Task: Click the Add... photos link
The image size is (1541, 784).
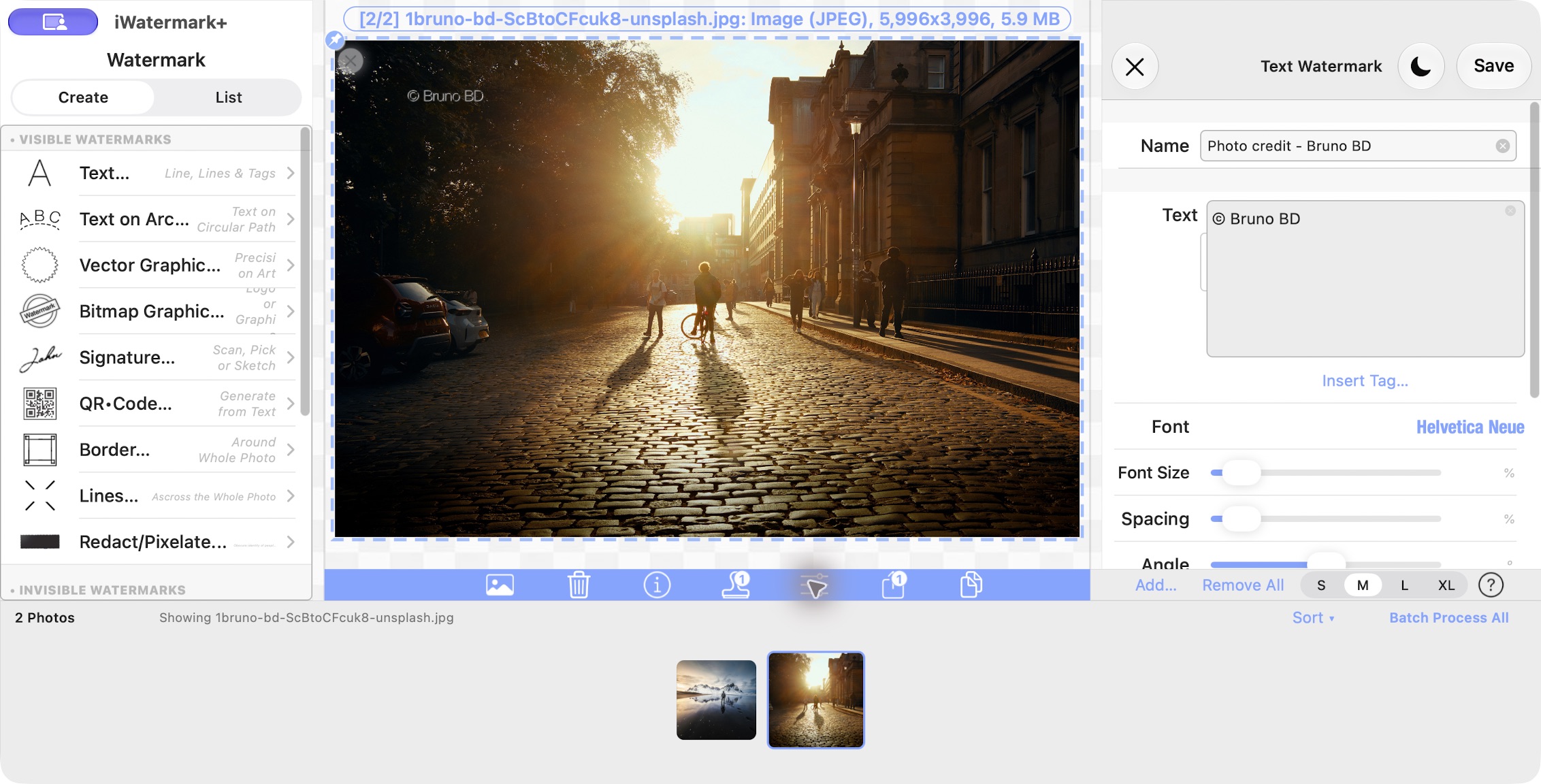Action: (x=1155, y=585)
